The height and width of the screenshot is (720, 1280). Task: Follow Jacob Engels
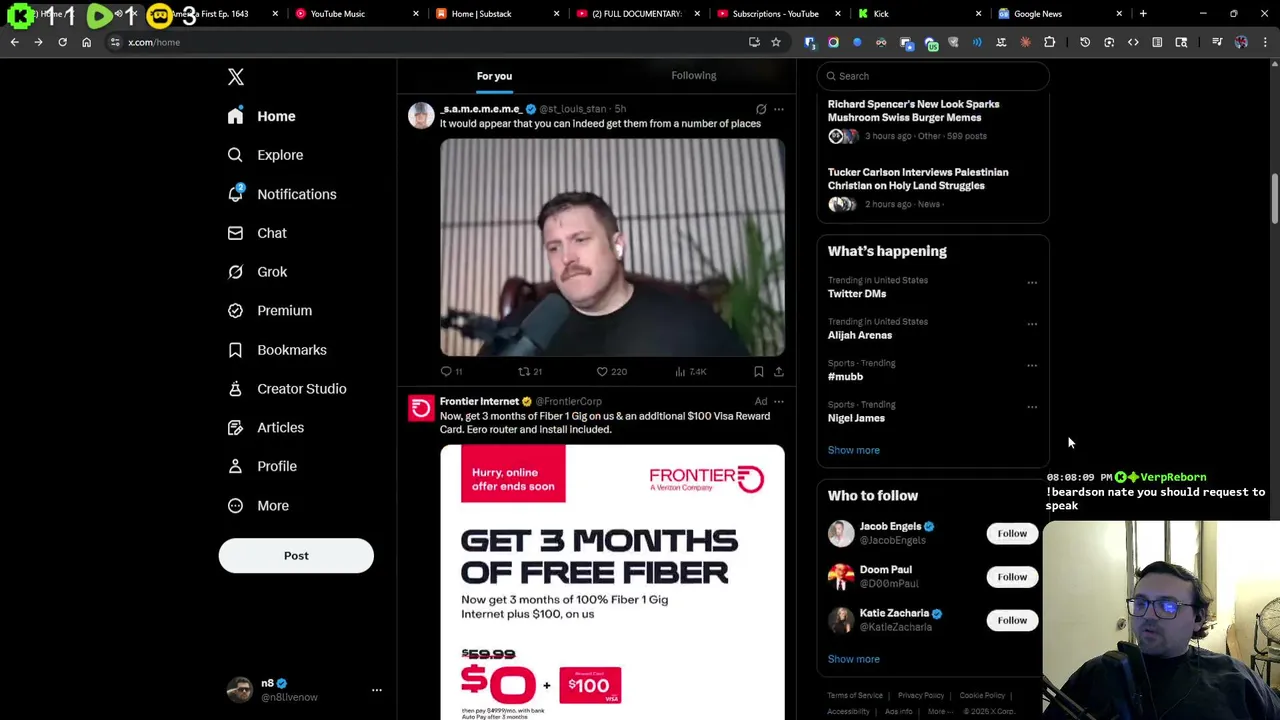(1011, 533)
